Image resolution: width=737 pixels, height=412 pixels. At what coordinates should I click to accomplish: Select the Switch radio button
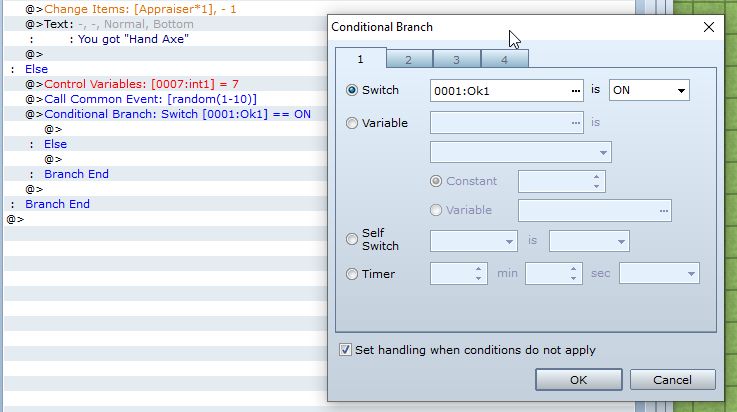352,91
